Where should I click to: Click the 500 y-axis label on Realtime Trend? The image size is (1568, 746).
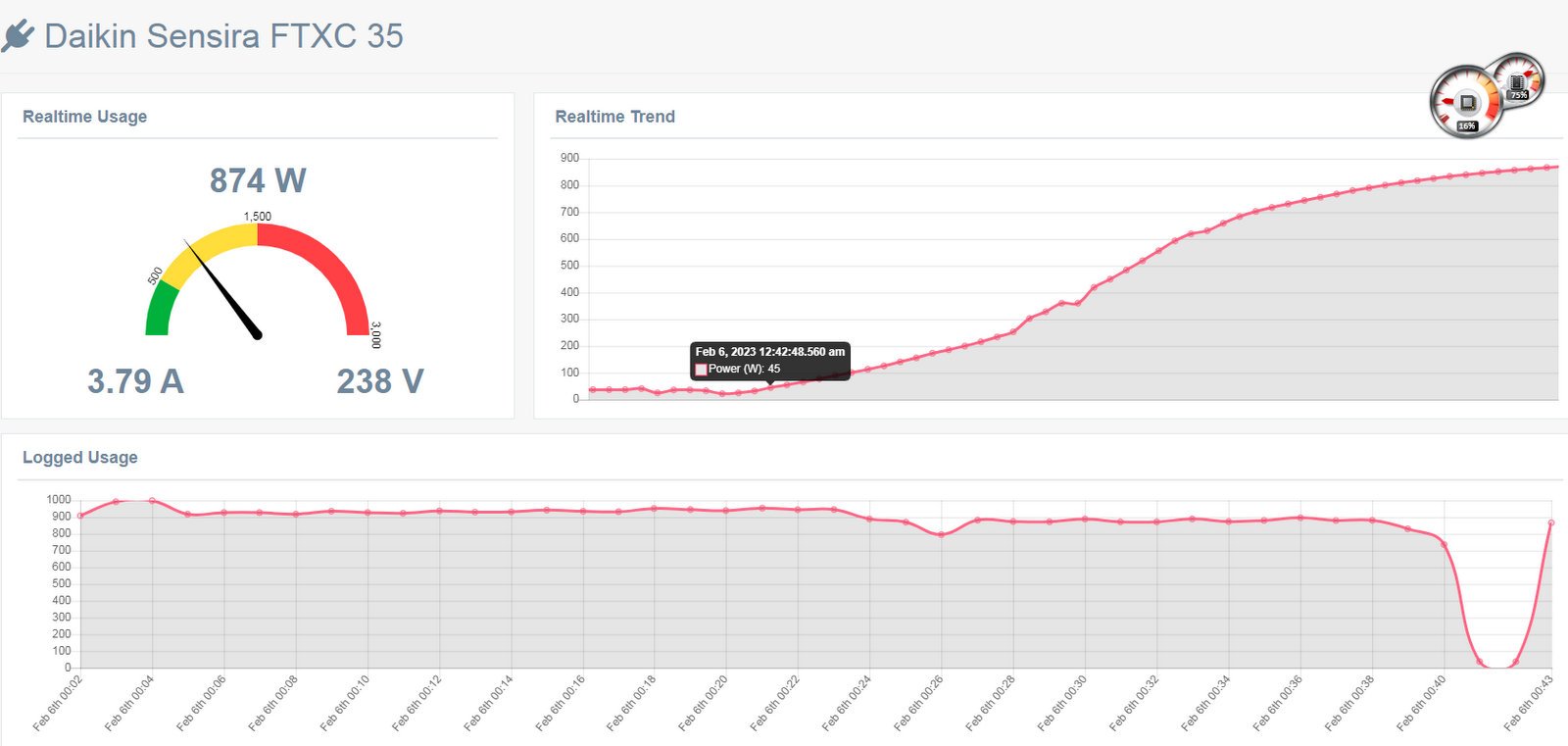(x=569, y=266)
